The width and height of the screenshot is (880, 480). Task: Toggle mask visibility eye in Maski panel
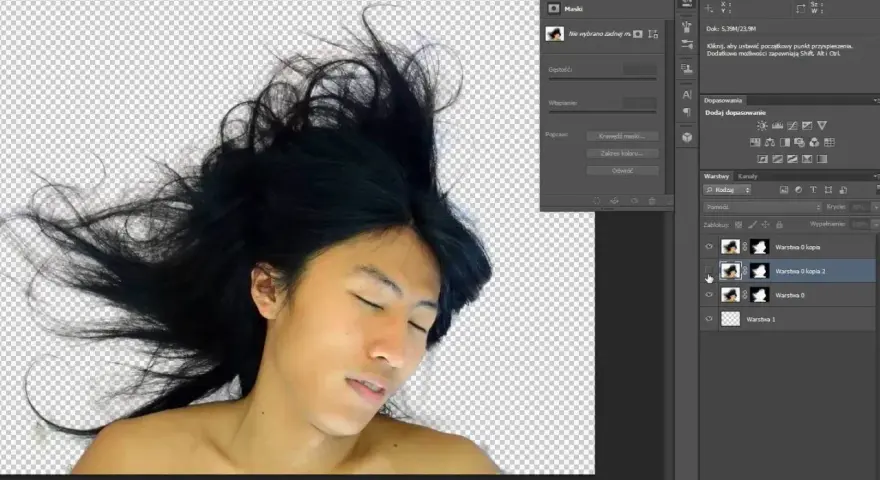pyautogui.click(x=634, y=201)
